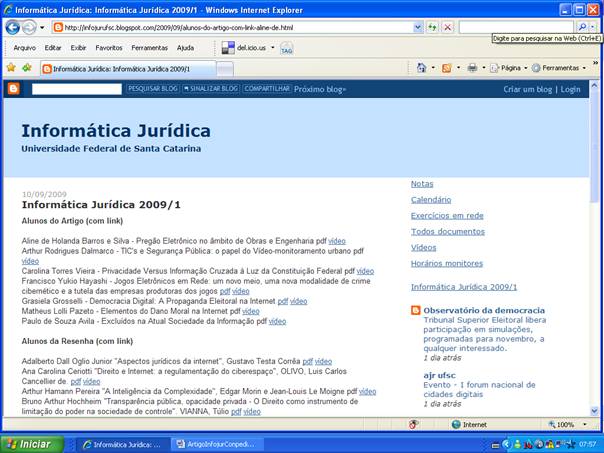Click the Refresh page icon
This screenshot has height=453, width=604.
[x=432, y=28]
